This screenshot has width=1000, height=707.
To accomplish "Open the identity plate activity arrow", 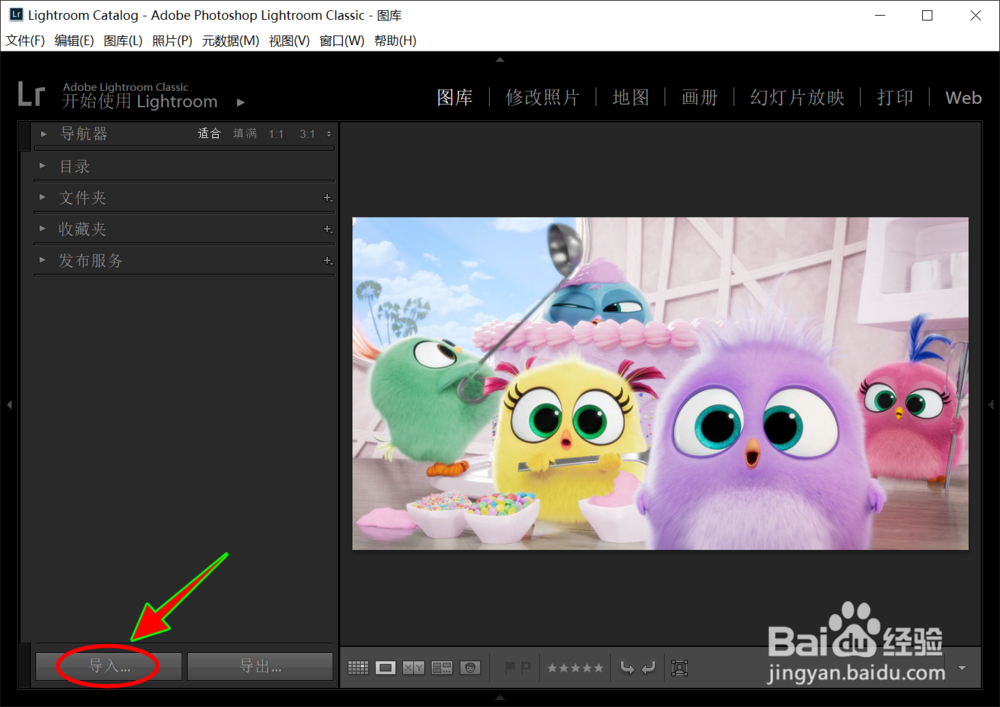I will [x=240, y=102].
